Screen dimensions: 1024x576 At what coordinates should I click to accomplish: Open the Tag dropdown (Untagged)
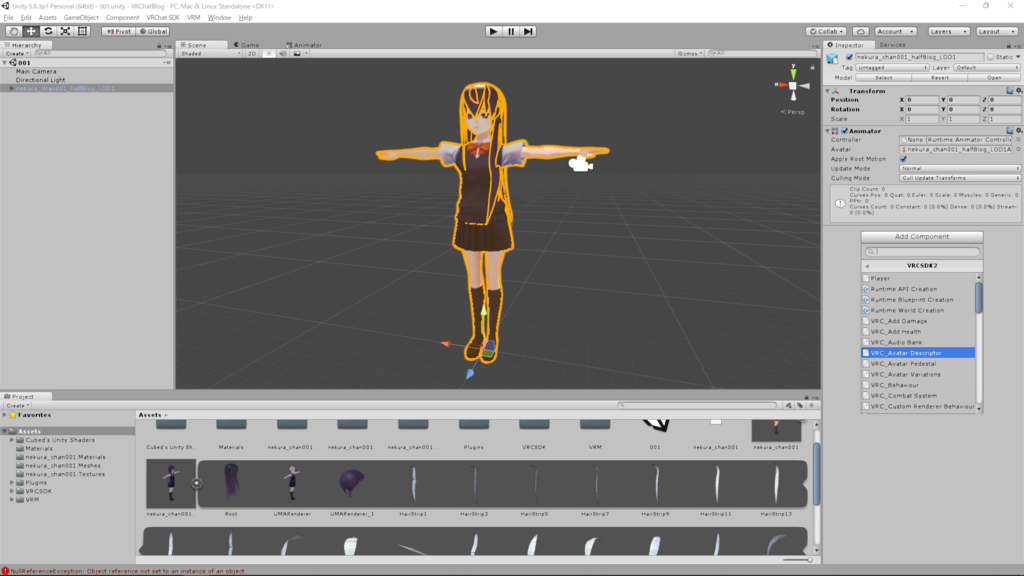click(x=892, y=67)
